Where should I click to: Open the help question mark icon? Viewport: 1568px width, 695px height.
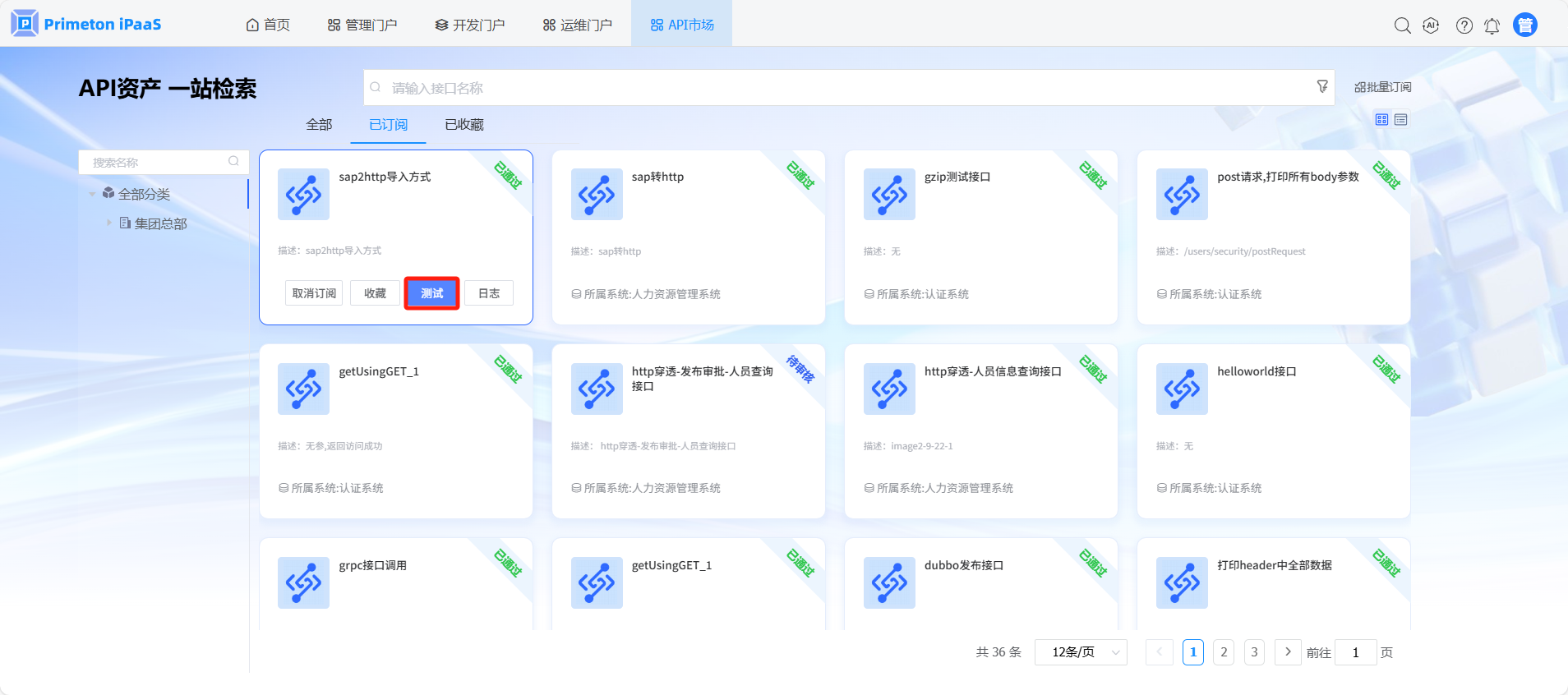pyautogui.click(x=1464, y=25)
